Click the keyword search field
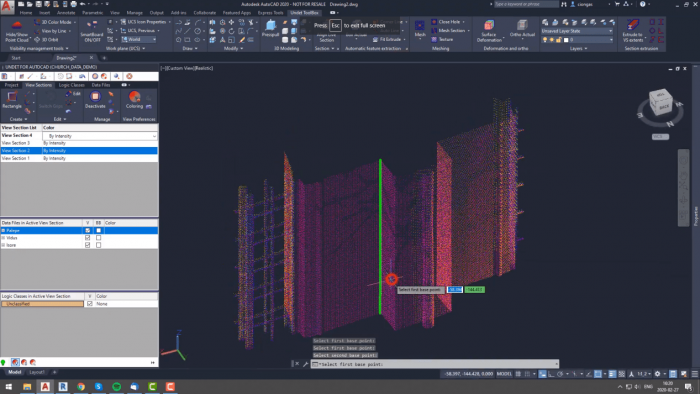700x394 pixels. coord(526,4)
